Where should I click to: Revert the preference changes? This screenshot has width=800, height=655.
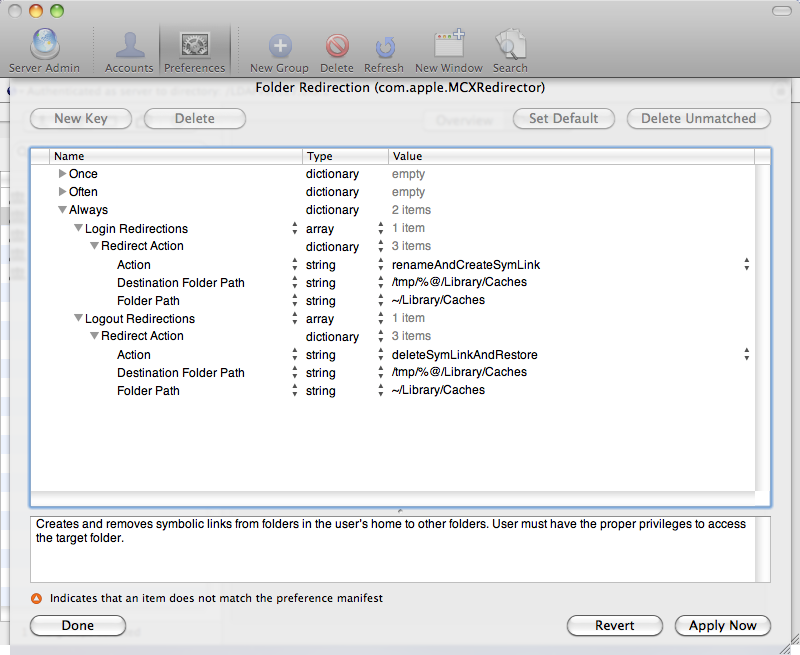click(615, 625)
